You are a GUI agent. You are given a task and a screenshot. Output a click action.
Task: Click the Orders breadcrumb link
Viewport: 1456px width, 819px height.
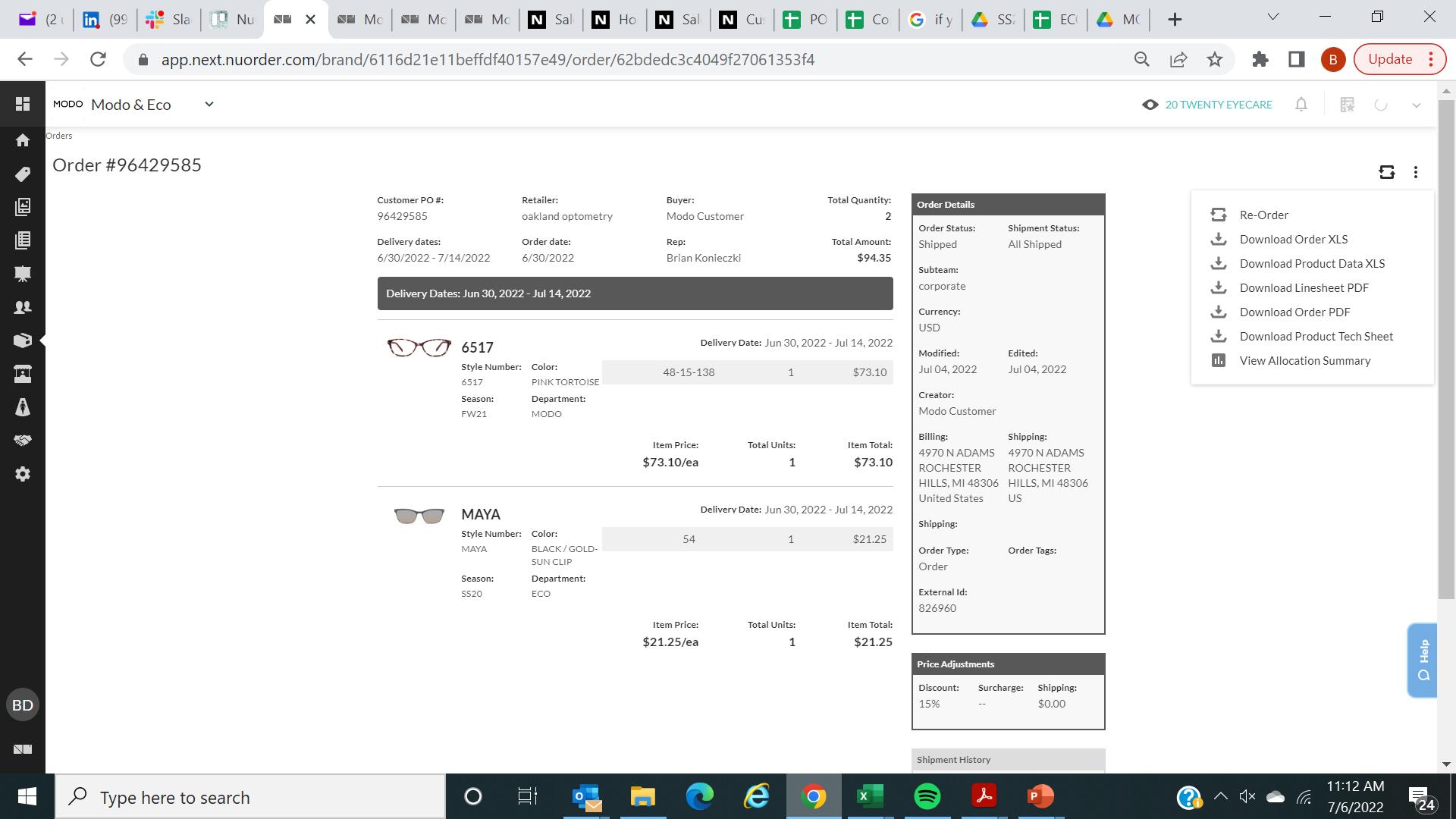[59, 136]
